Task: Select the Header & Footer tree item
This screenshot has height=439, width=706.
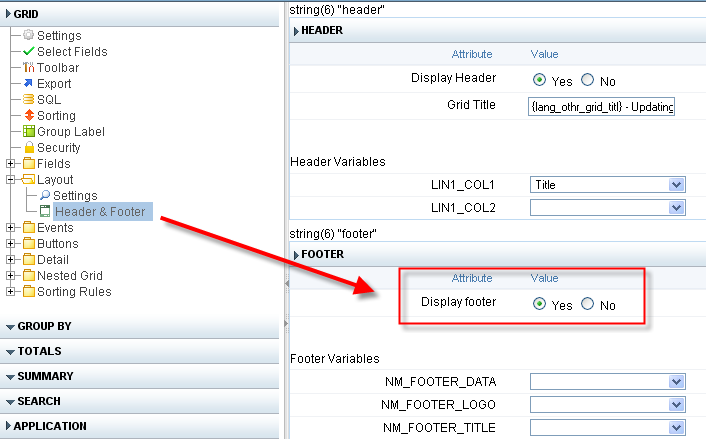Action: coord(99,211)
